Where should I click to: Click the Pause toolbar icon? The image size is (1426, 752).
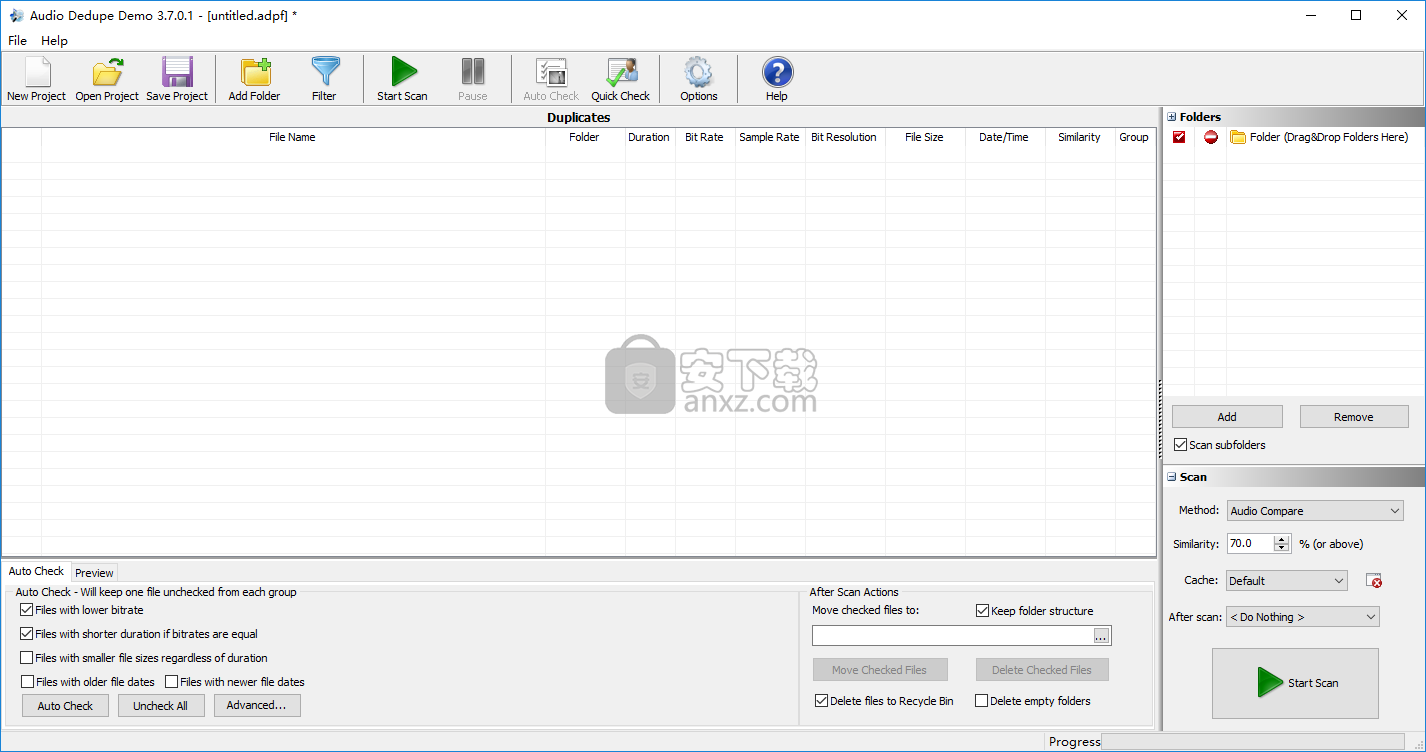tap(473, 79)
